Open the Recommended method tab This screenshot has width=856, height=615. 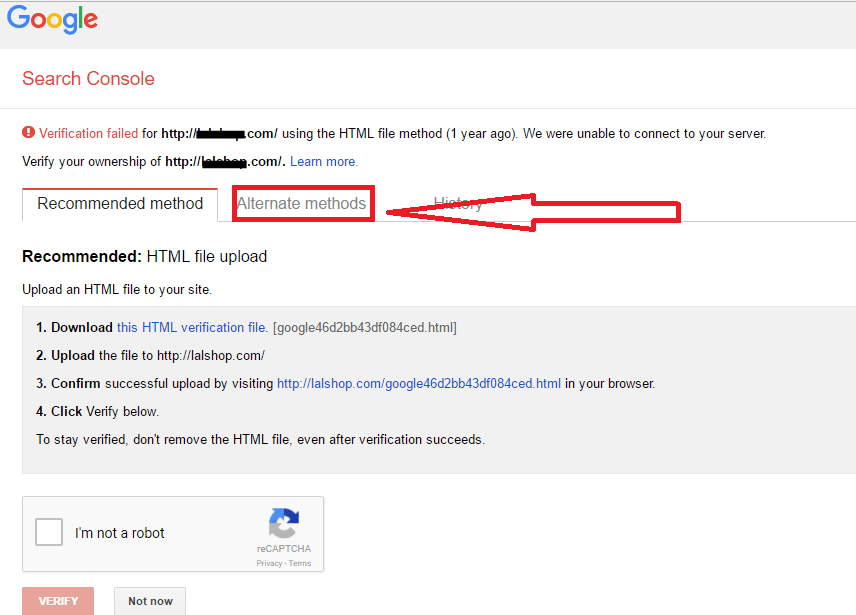(x=120, y=204)
